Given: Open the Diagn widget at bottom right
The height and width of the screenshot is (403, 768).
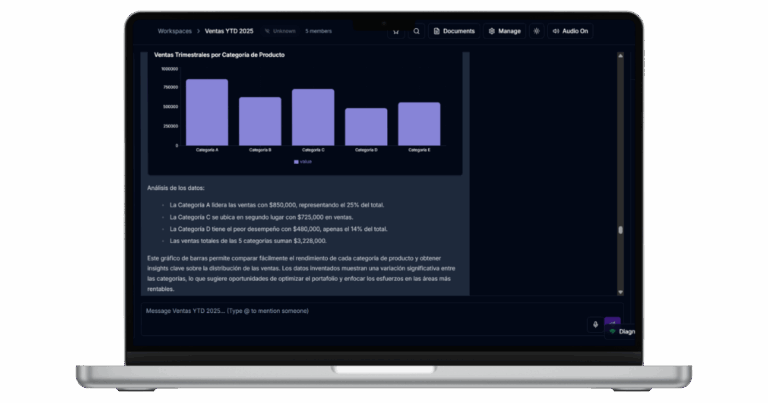Looking at the screenshot, I should (621, 331).
